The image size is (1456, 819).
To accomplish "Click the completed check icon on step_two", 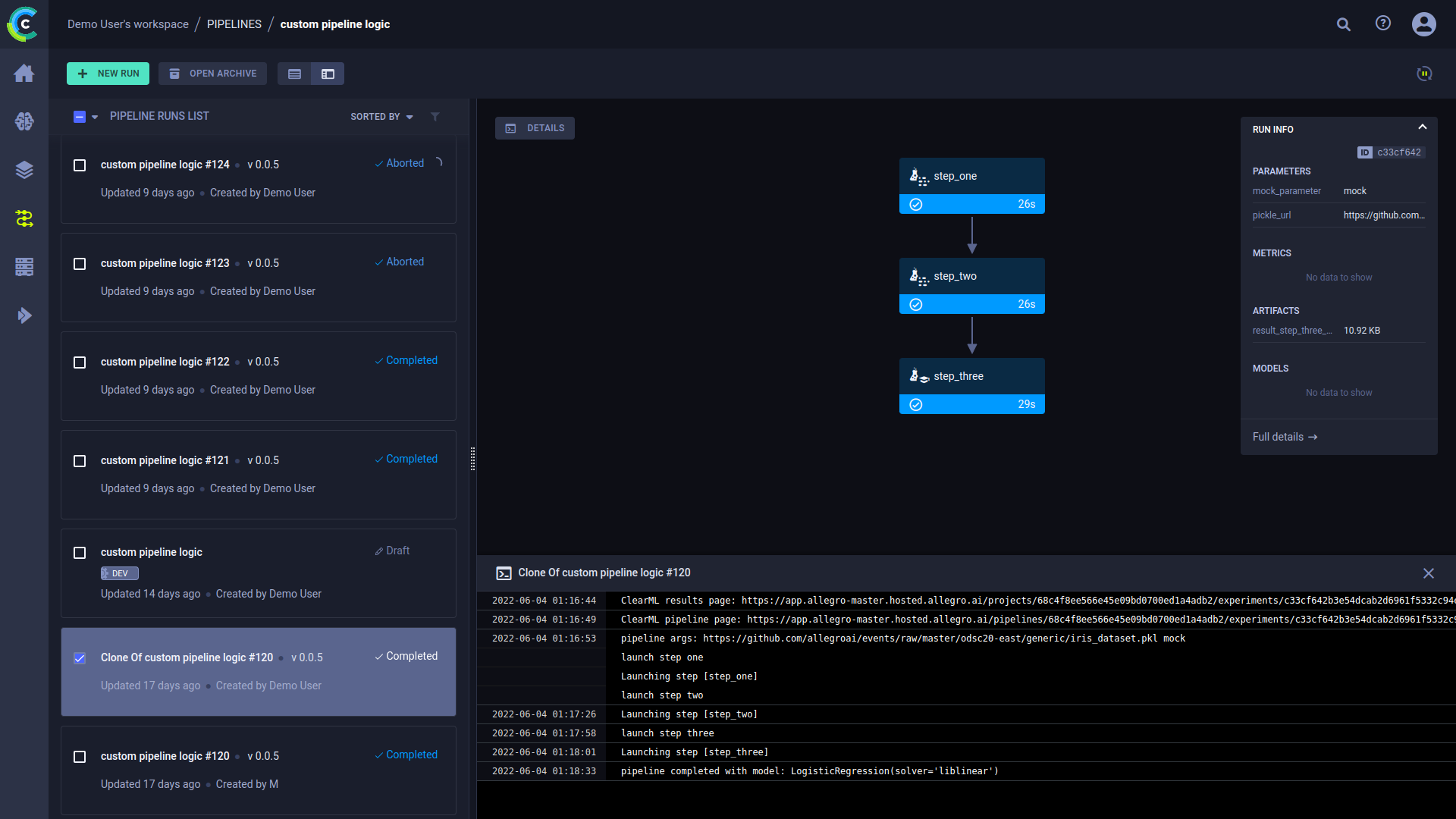I will pos(916,305).
